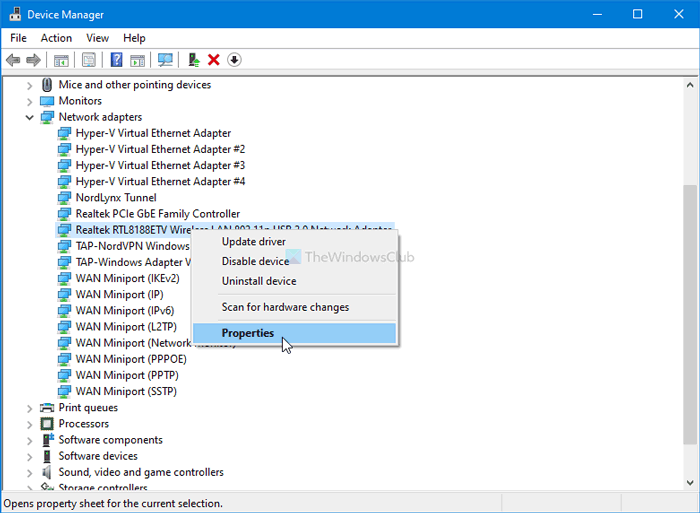Minimize the Device Manager window
This screenshot has height=513, width=700.
coord(597,14)
